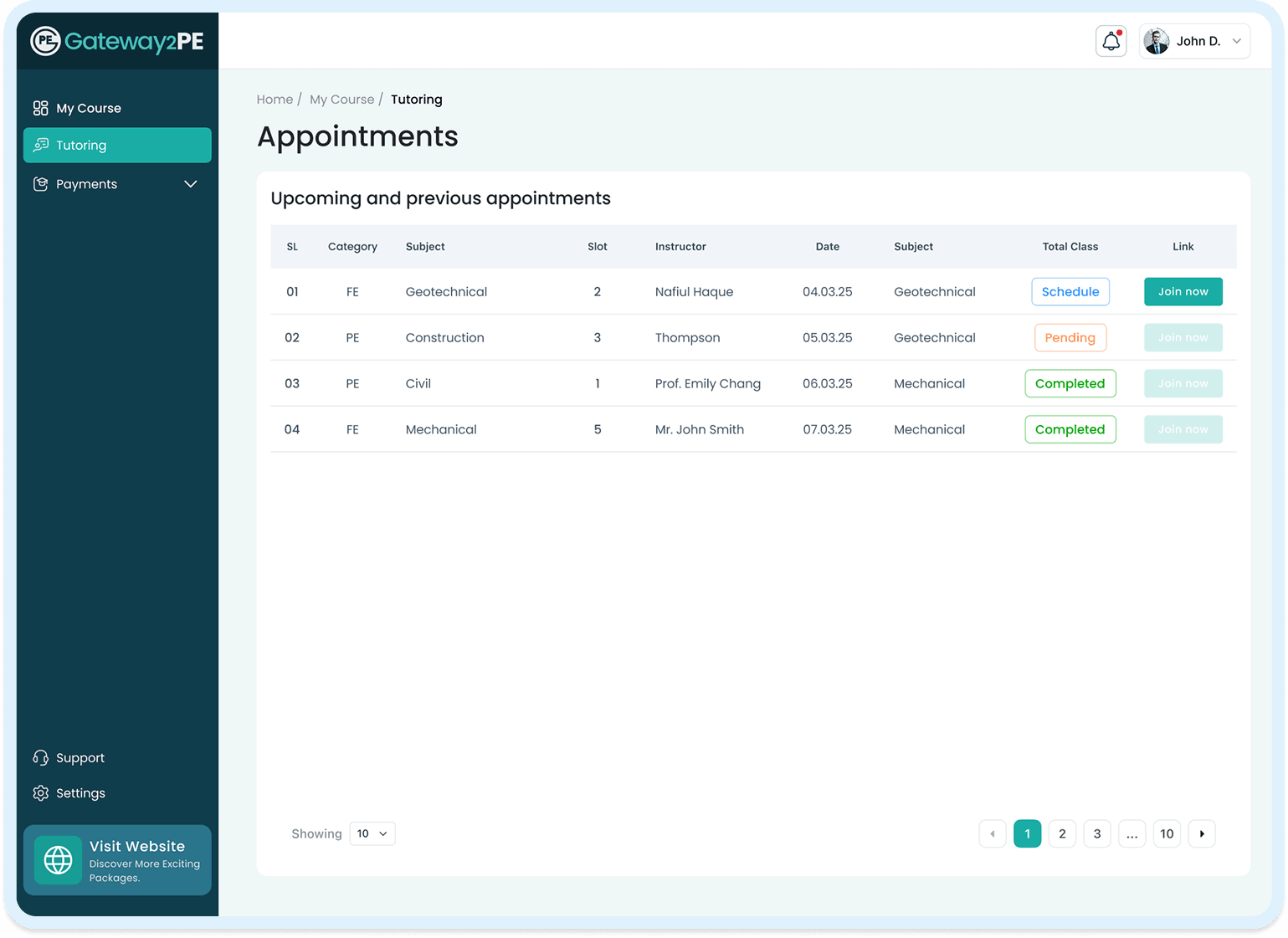Click the Tutoring chat icon in sidebar
The height and width of the screenshot is (938, 1288).
tap(40, 145)
